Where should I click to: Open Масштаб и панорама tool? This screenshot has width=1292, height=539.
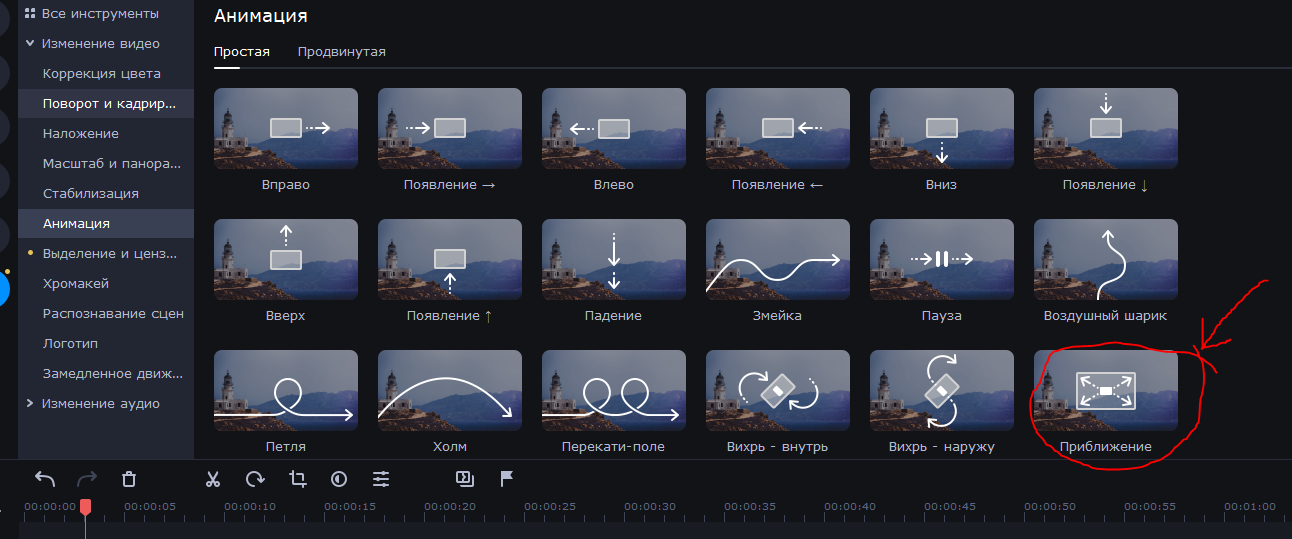[106, 164]
